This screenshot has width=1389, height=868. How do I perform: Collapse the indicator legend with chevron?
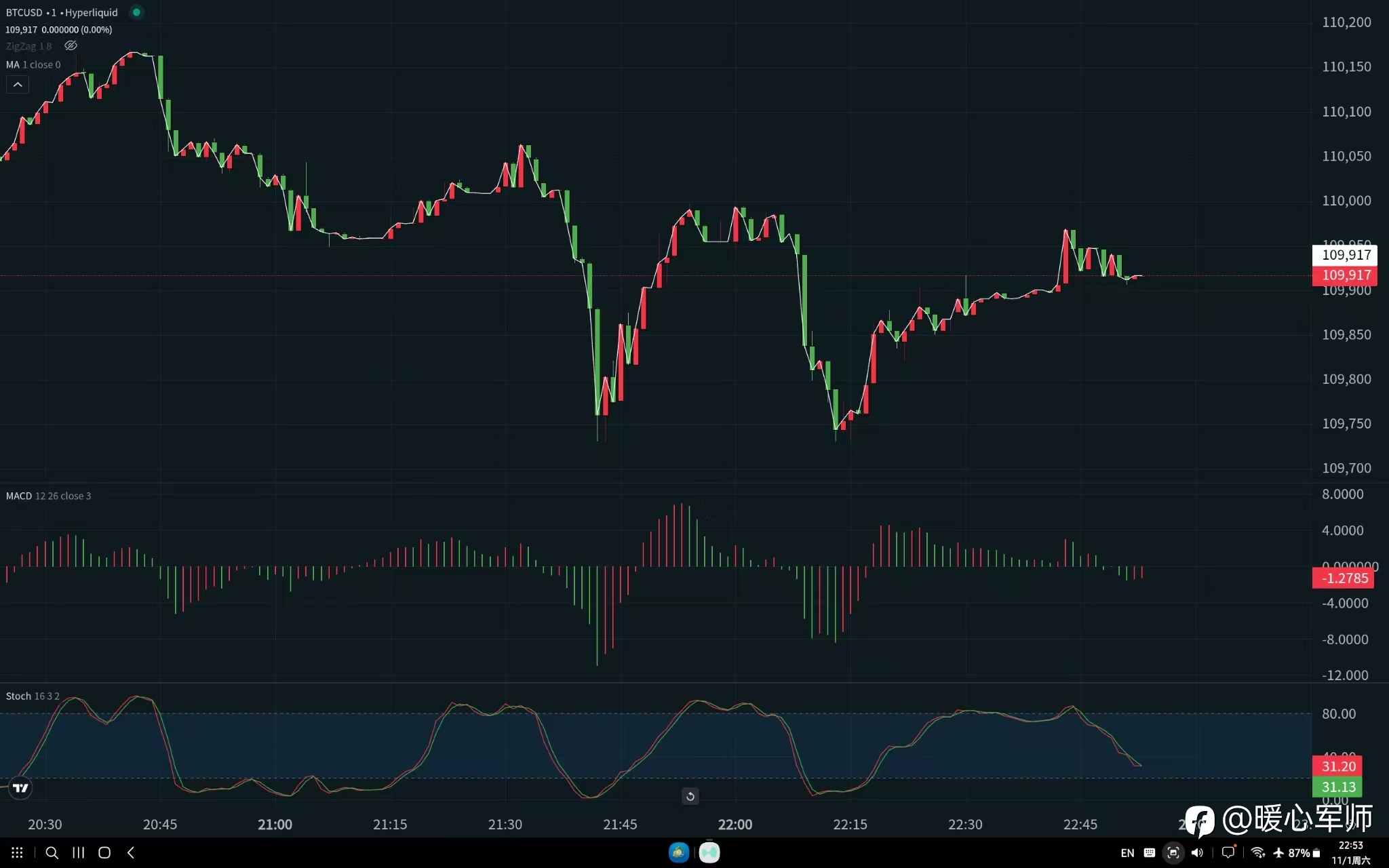click(18, 85)
